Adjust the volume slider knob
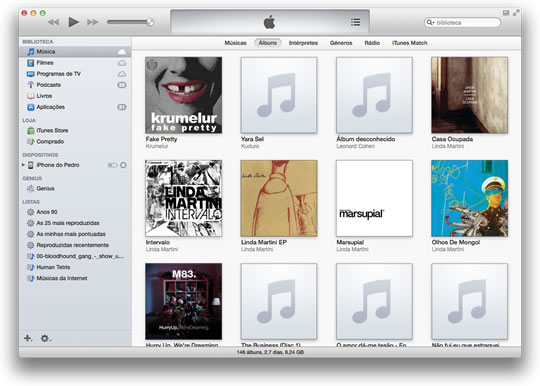 click(x=150, y=22)
